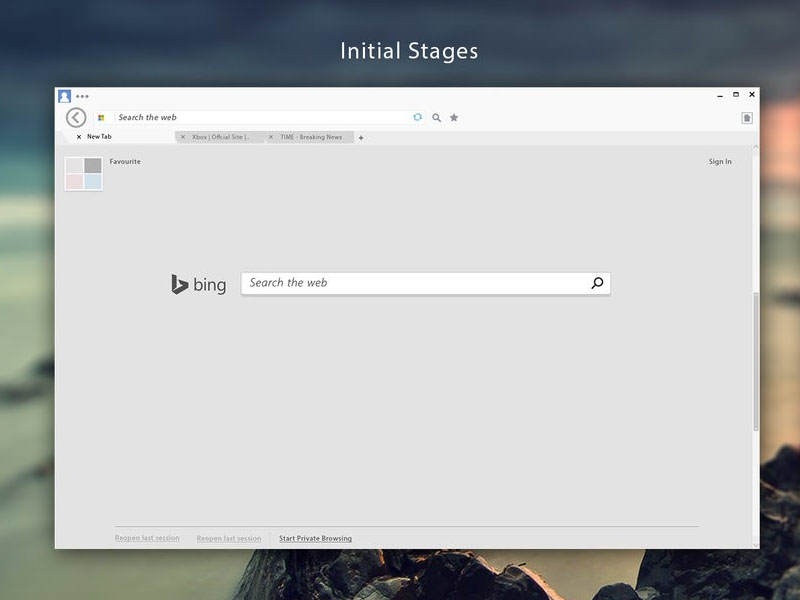Close the New Tab tab
The width and height of the screenshot is (800, 600).
[x=79, y=137]
